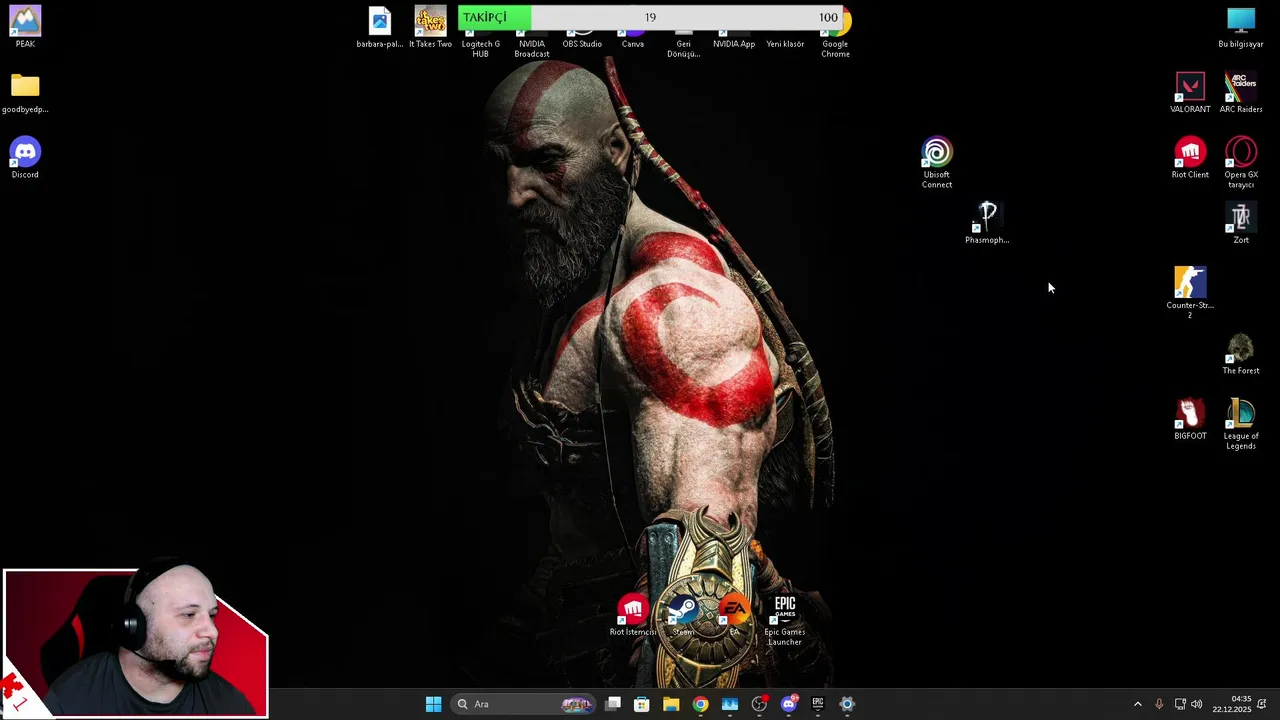Open network settings from system tray

(x=1180, y=704)
